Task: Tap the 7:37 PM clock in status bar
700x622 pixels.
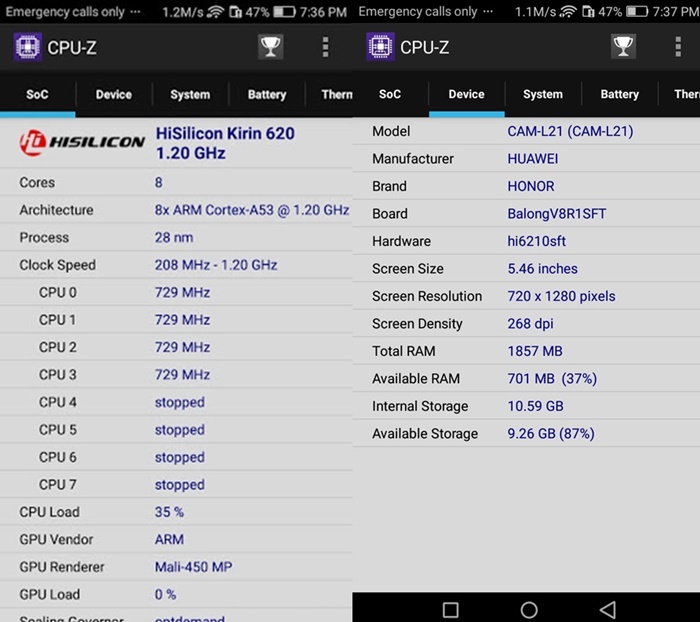Action: (676, 12)
